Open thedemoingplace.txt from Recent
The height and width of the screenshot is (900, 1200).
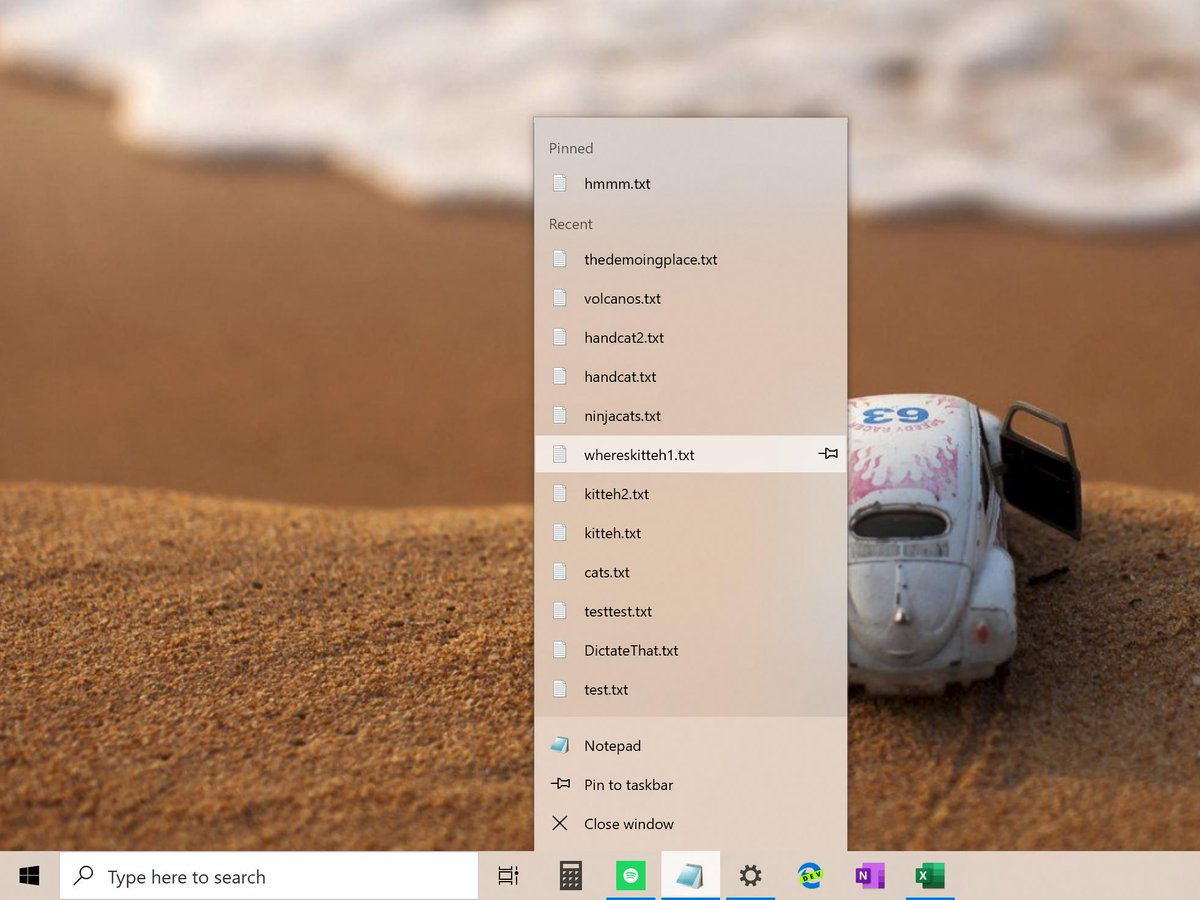click(x=651, y=259)
